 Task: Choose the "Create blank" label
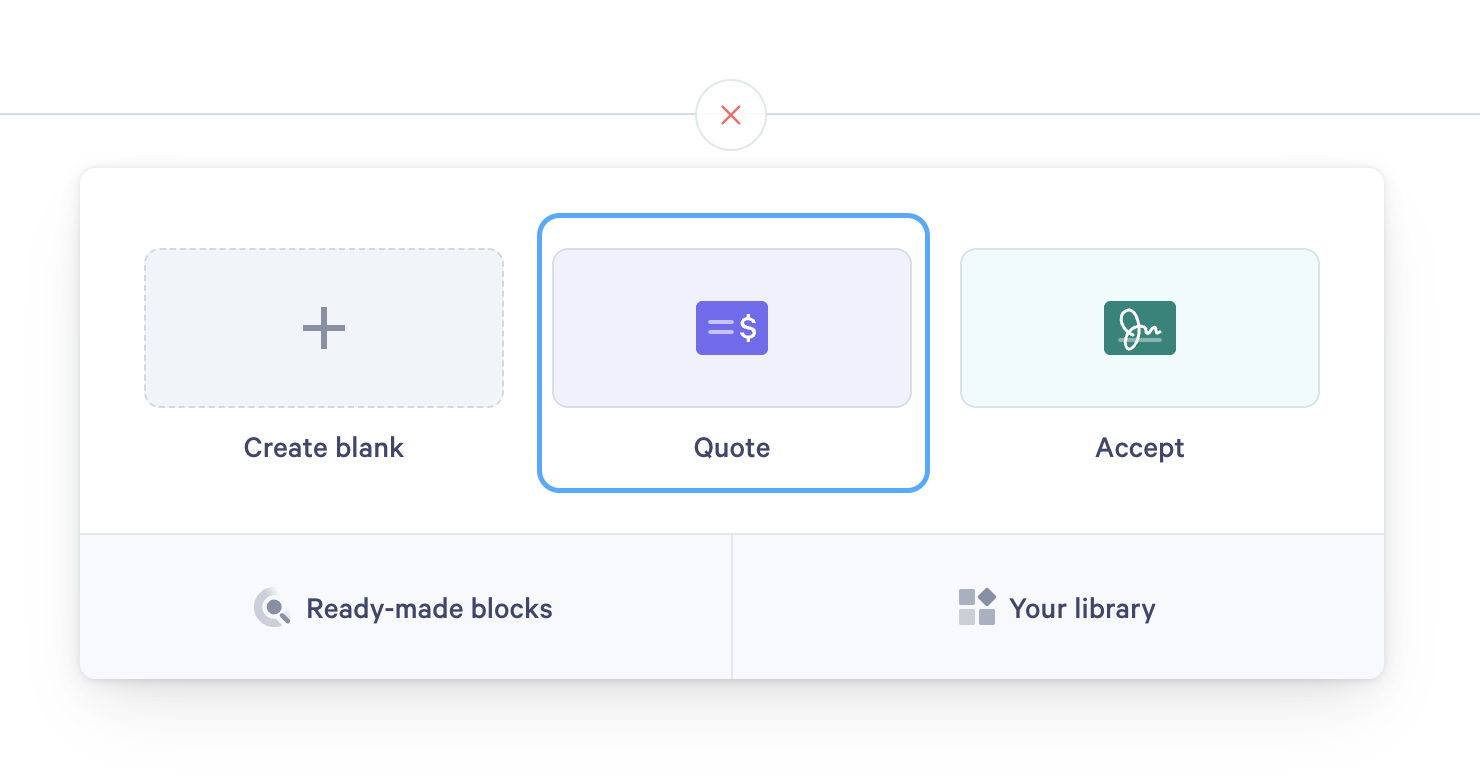(x=324, y=447)
